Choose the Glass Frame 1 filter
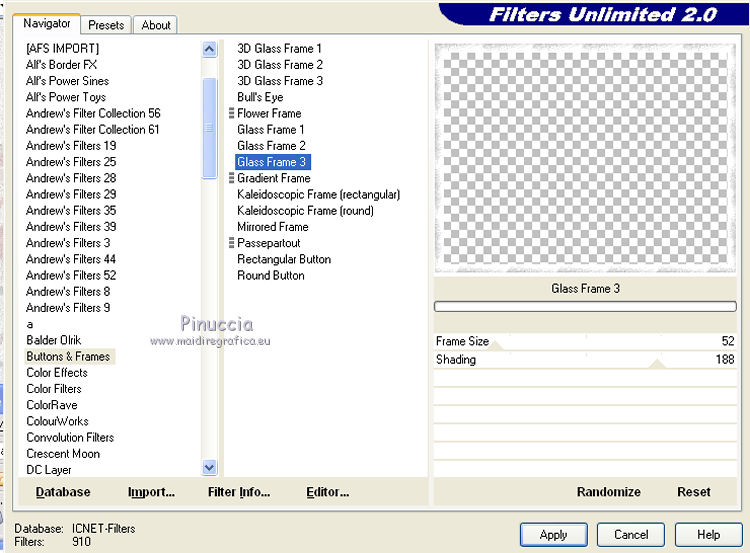This screenshot has height=553, width=750. (271, 130)
